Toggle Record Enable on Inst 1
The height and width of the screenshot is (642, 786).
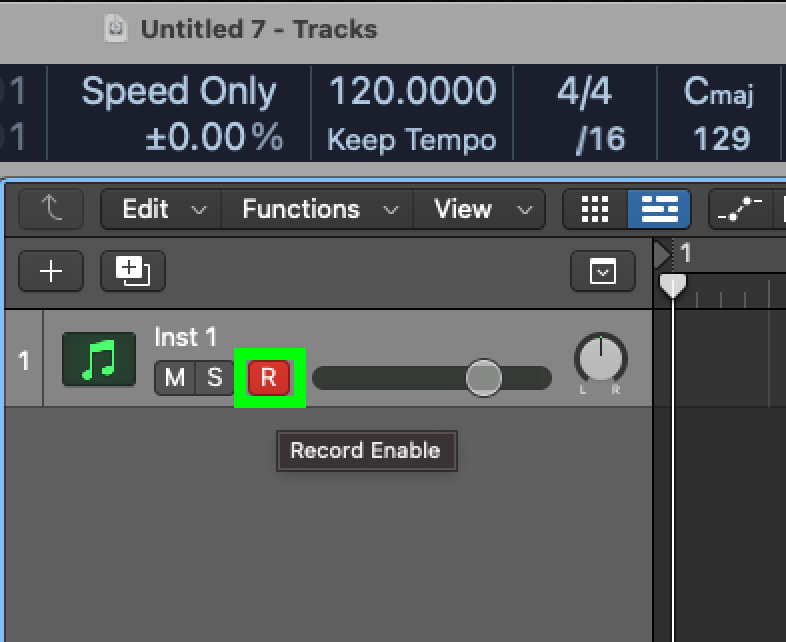269,377
